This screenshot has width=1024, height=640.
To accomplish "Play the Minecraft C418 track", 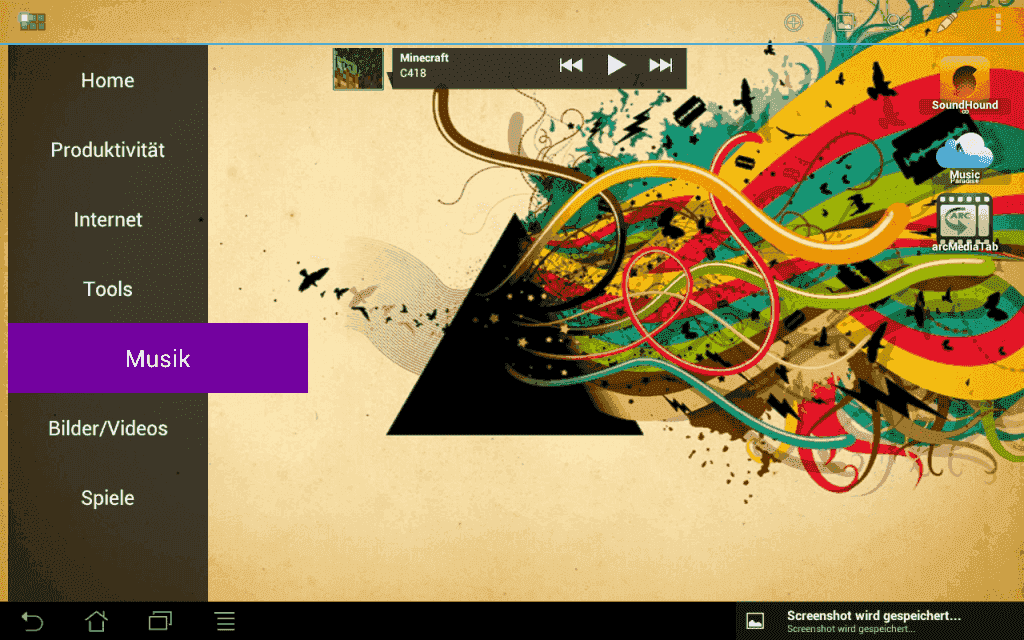I will coord(616,65).
